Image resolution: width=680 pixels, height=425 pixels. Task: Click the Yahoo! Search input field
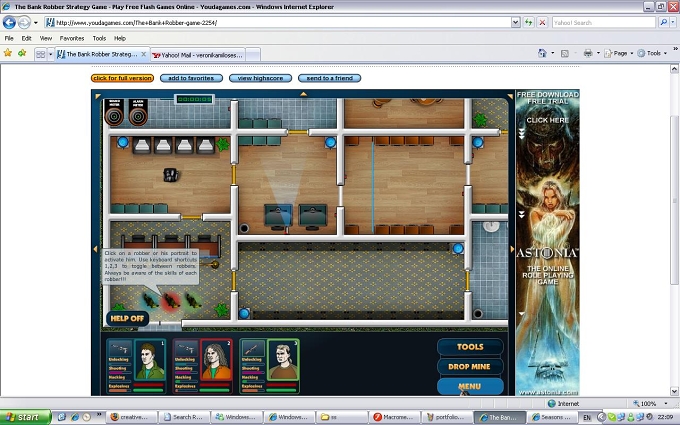point(604,23)
